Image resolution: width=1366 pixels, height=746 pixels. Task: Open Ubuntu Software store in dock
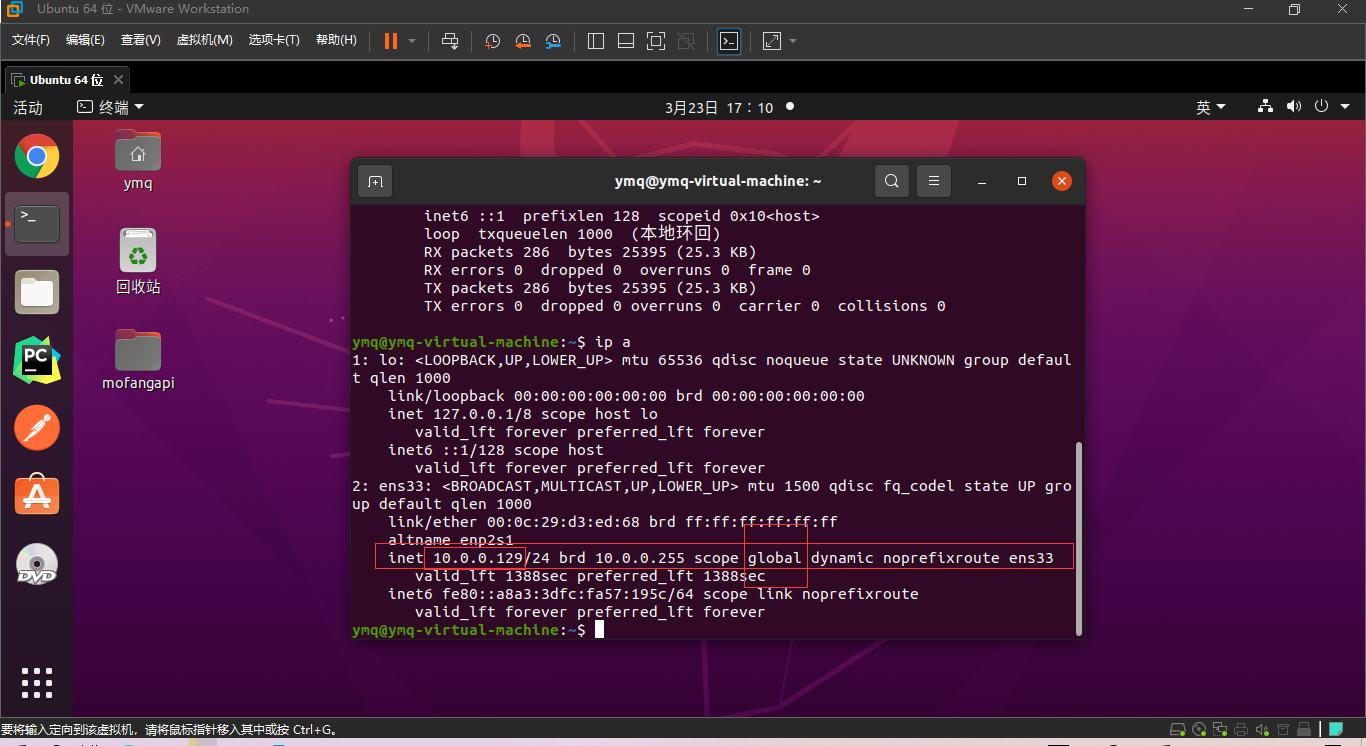click(x=37, y=496)
